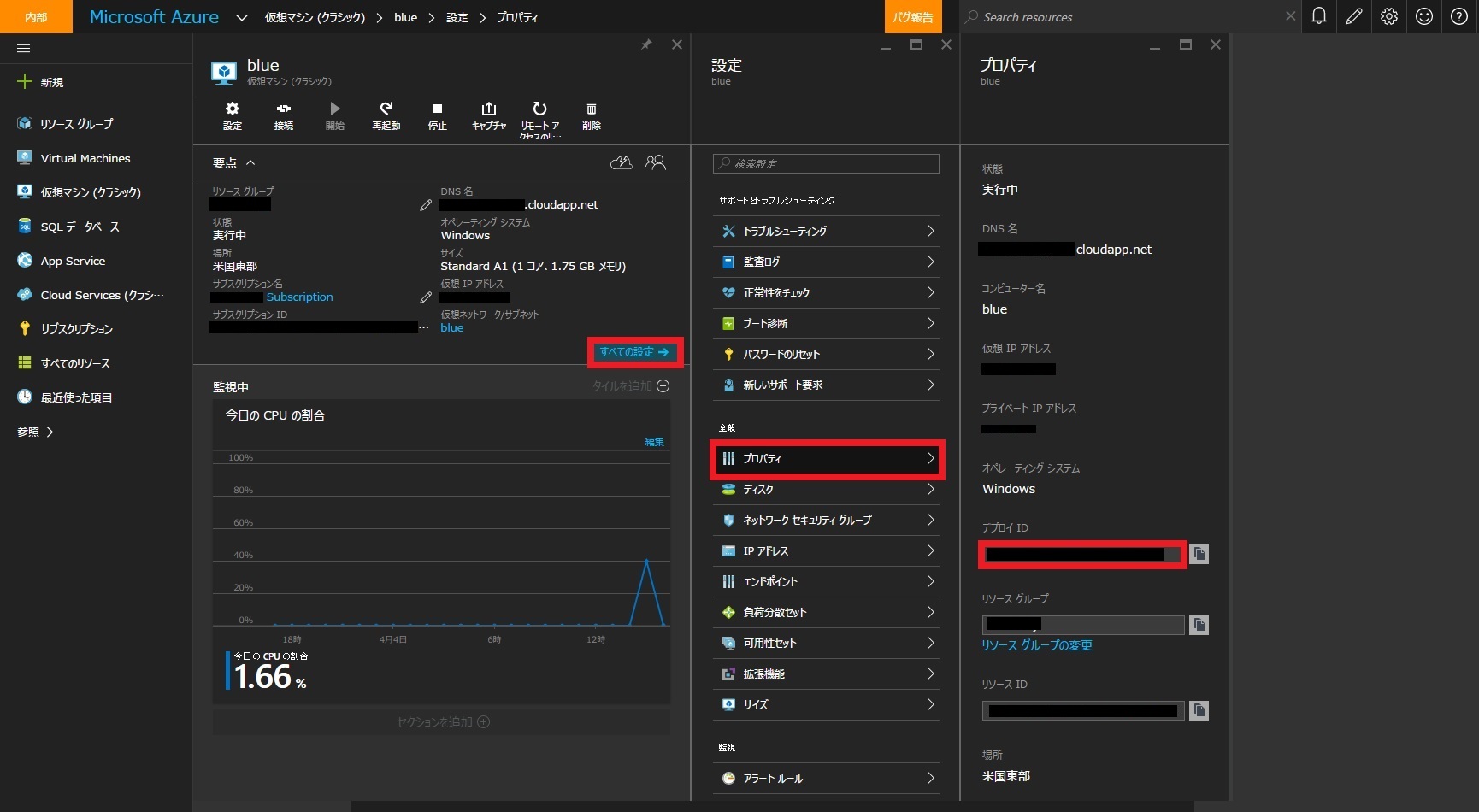Copy the リソース ID value

pyautogui.click(x=1199, y=710)
